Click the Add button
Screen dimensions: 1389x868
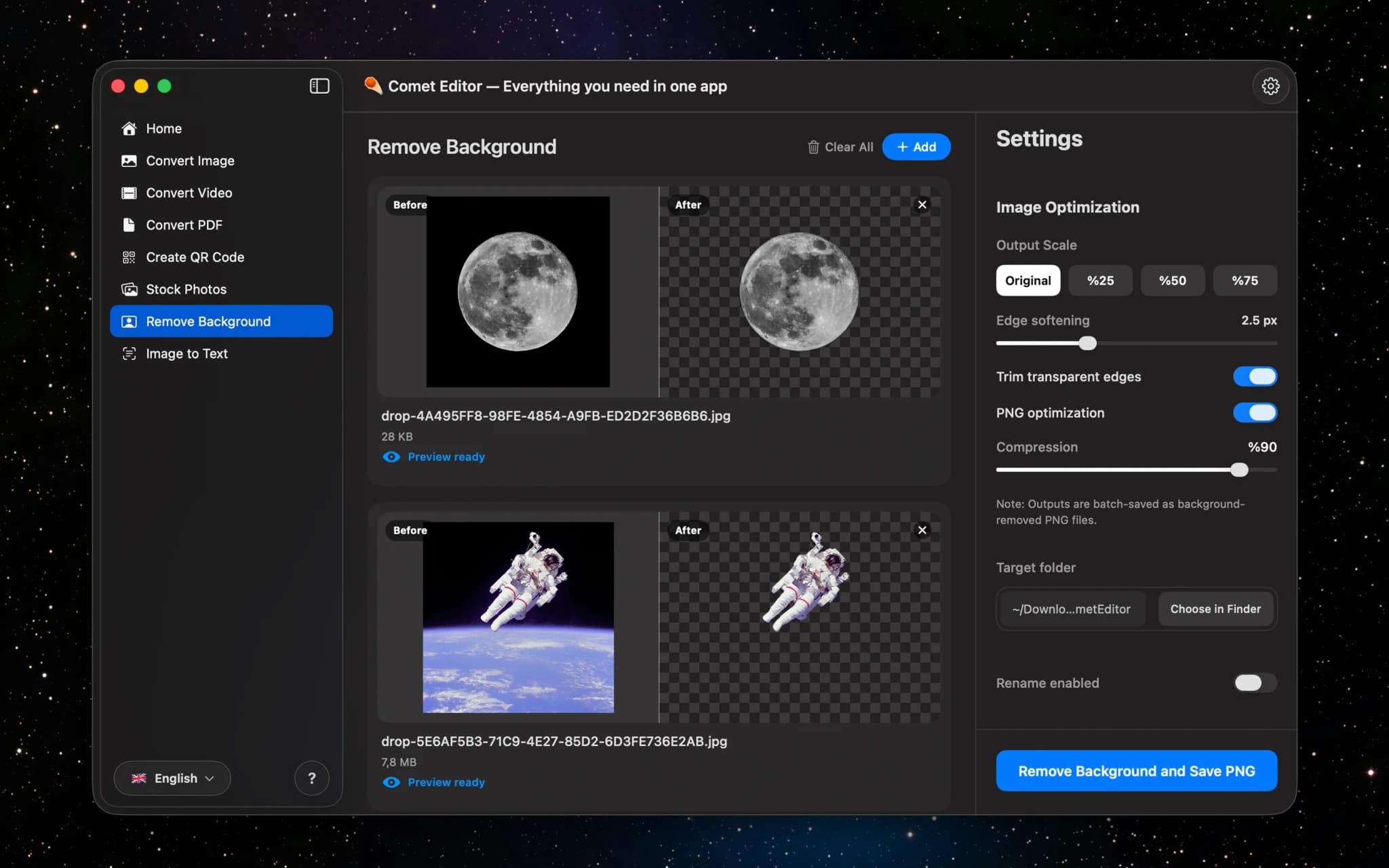tap(916, 146)
